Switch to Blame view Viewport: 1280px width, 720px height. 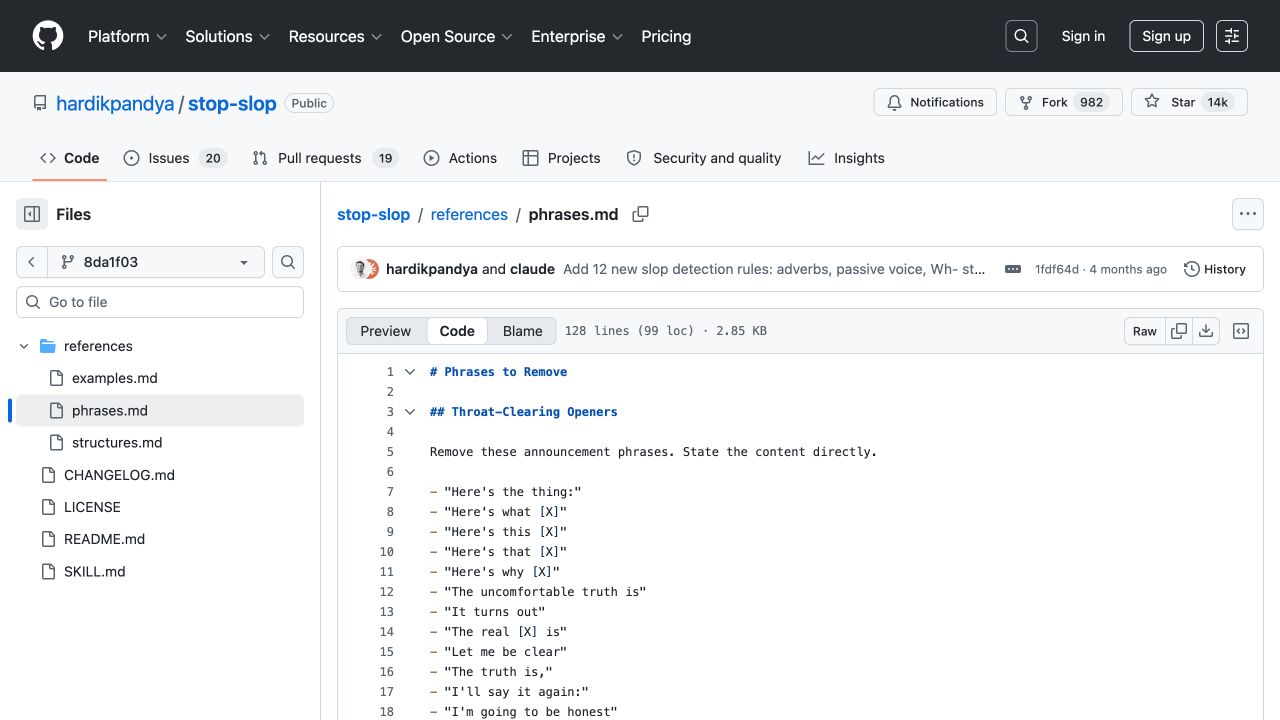(523, 331)
